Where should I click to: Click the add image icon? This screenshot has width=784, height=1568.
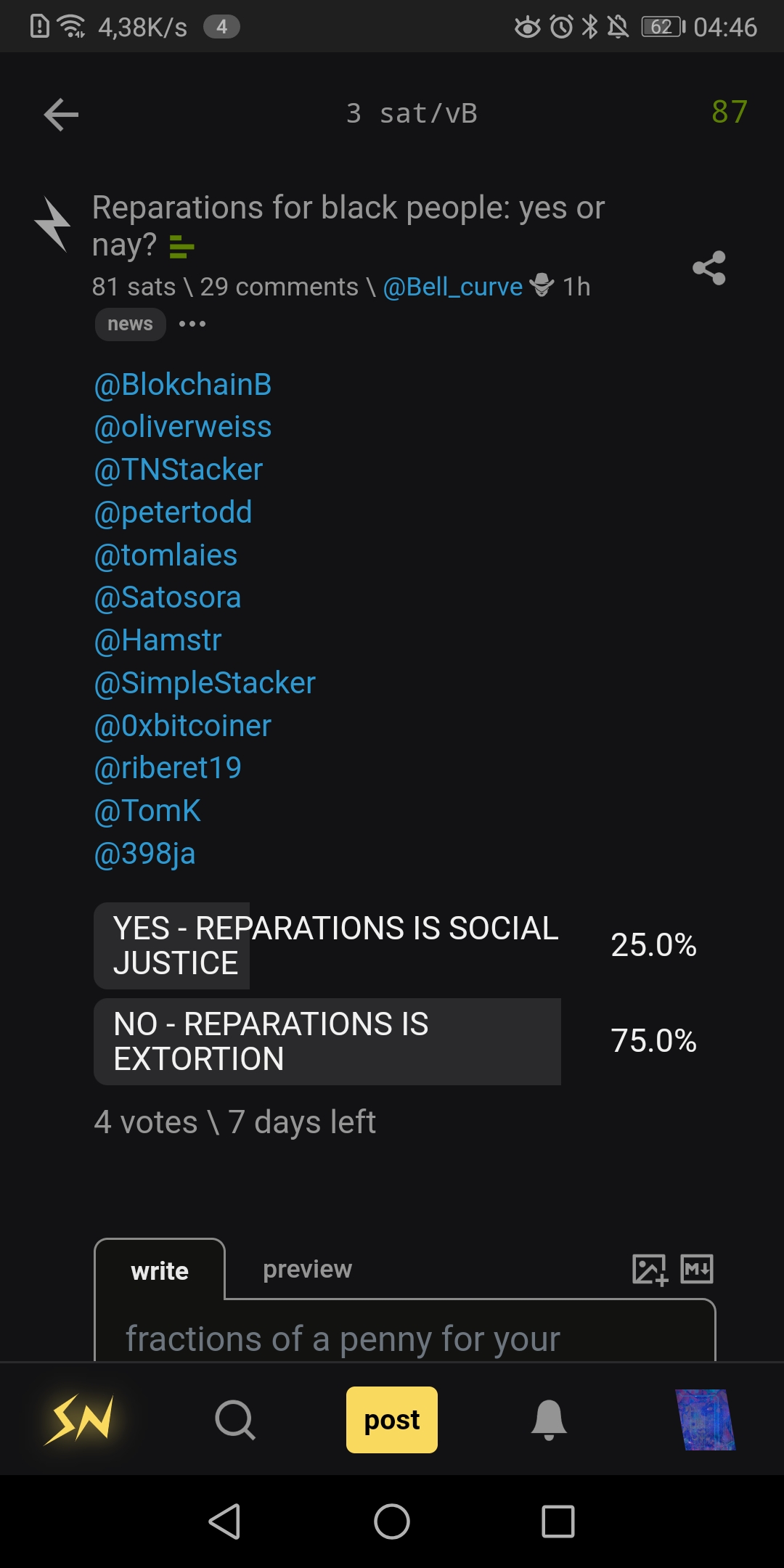point(649,1269)
